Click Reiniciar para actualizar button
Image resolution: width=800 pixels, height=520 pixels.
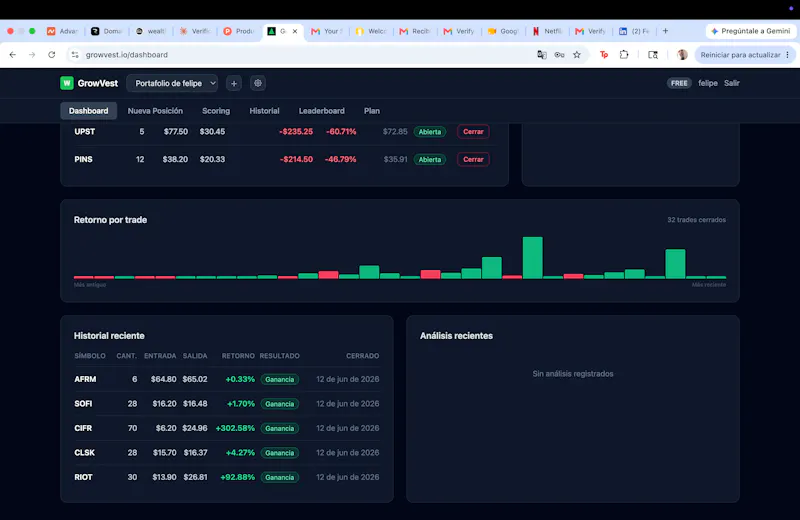[740, 55]
